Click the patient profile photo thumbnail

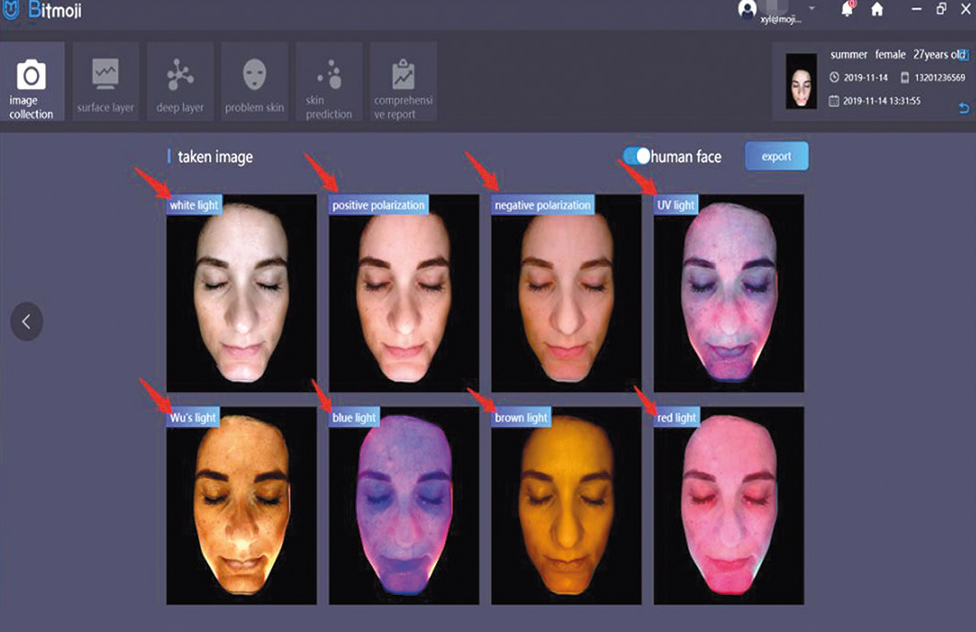(x=801, y=81)
